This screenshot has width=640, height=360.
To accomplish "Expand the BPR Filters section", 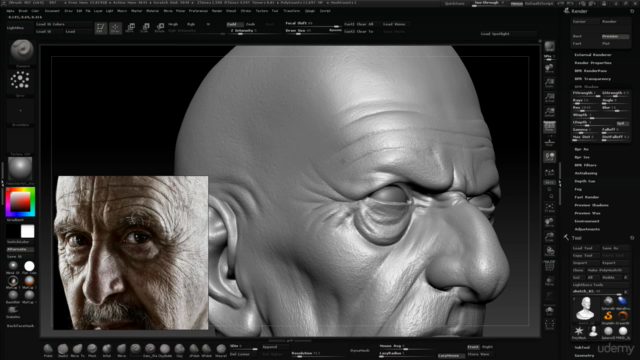I will pos(585,165).
